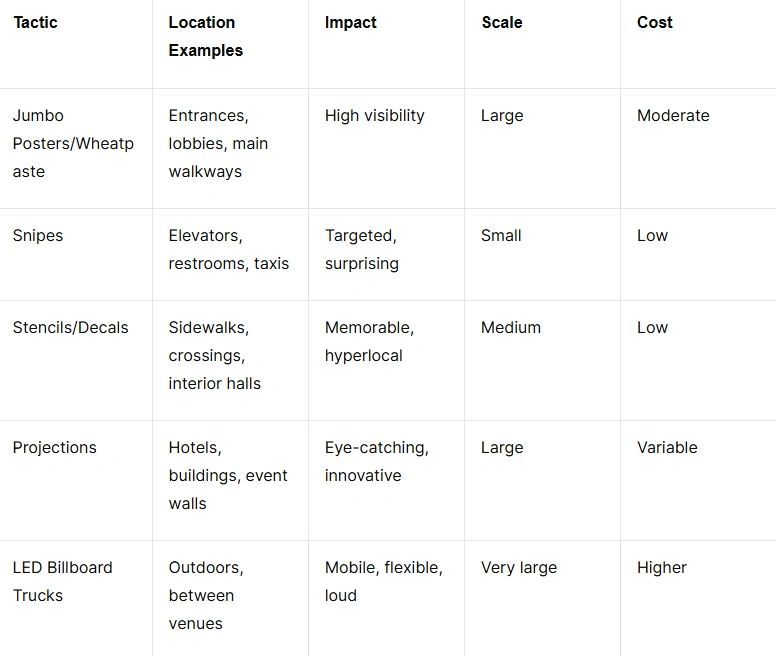This screenshot has width=776, height=656.
Task: Click the LED Billboard Trucks cell
Action: [x=62, y=581]
